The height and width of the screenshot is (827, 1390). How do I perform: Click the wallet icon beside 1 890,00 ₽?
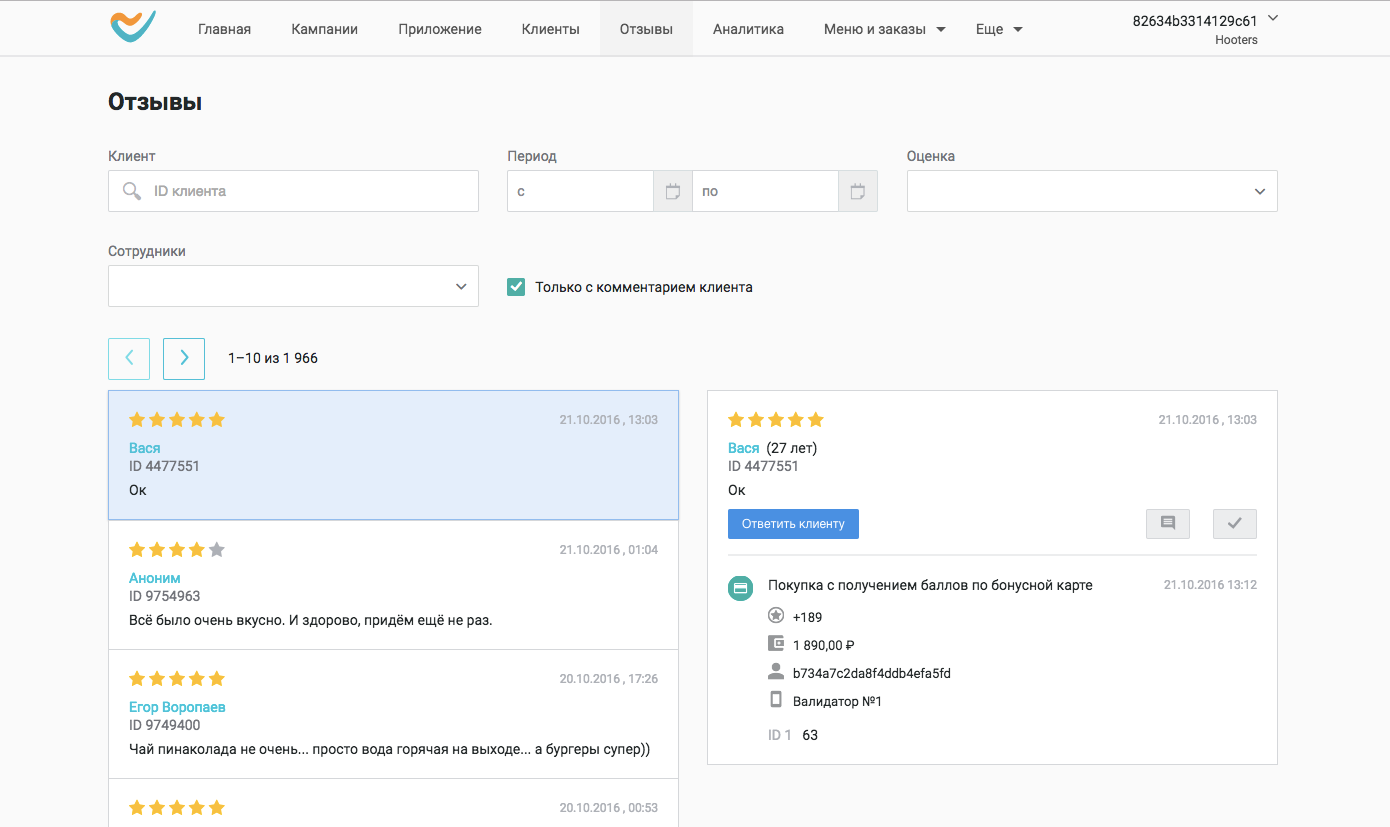point(776,644)
